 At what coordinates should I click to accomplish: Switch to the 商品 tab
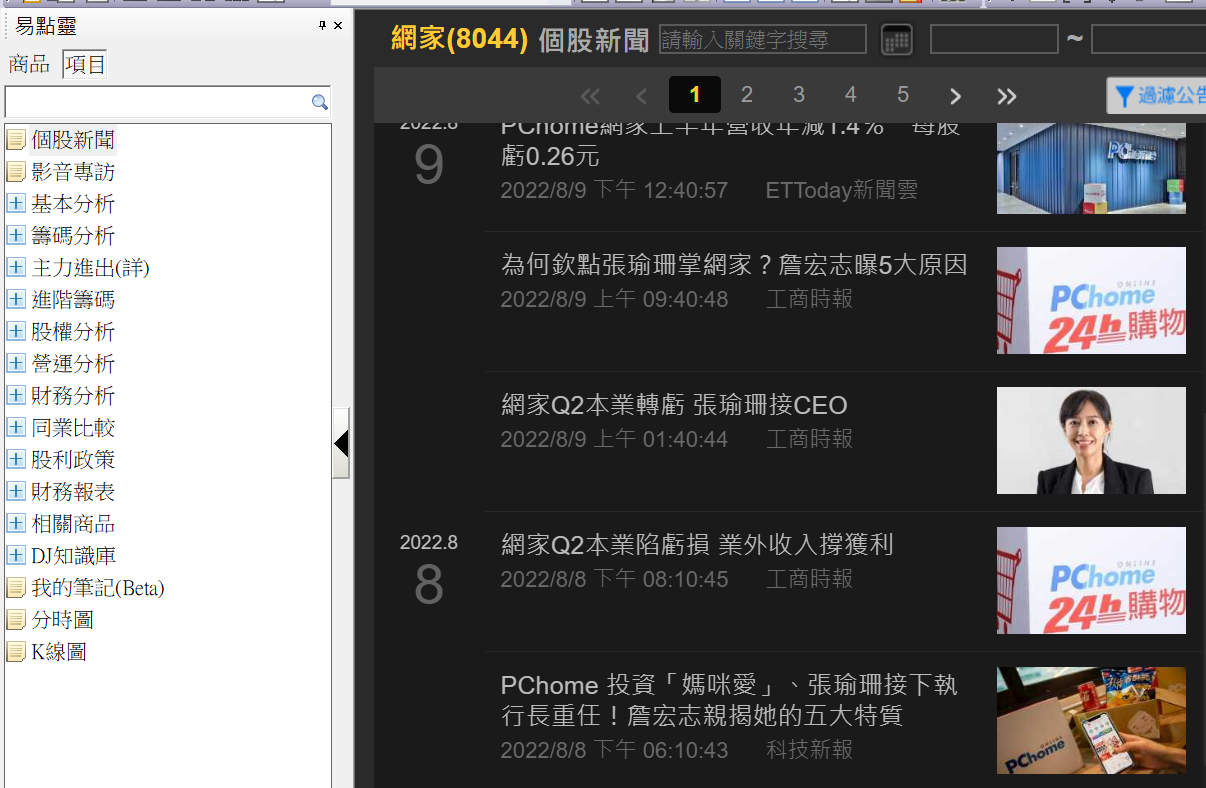coord(29,65)
